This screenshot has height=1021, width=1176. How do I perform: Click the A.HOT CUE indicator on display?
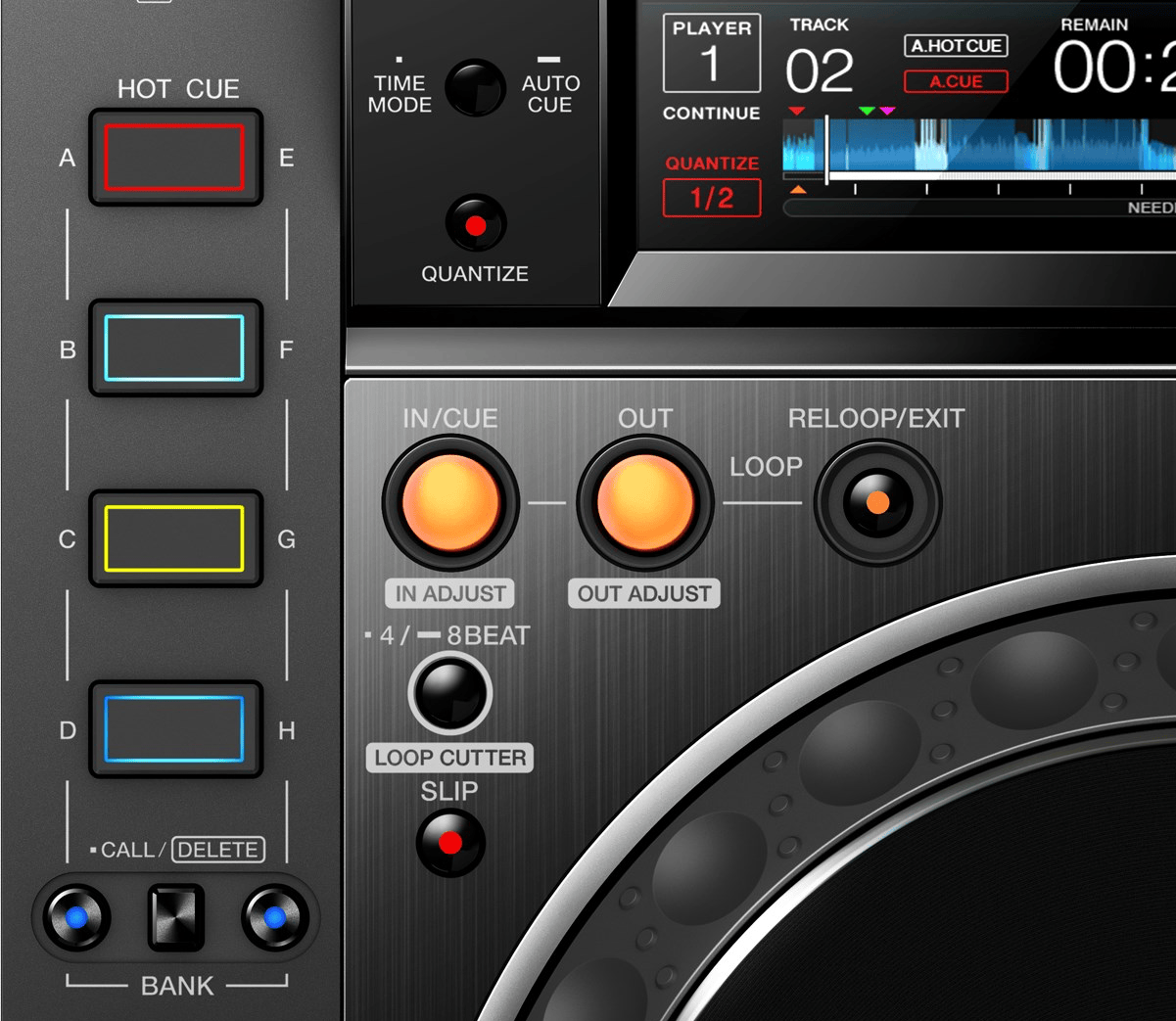956,46
